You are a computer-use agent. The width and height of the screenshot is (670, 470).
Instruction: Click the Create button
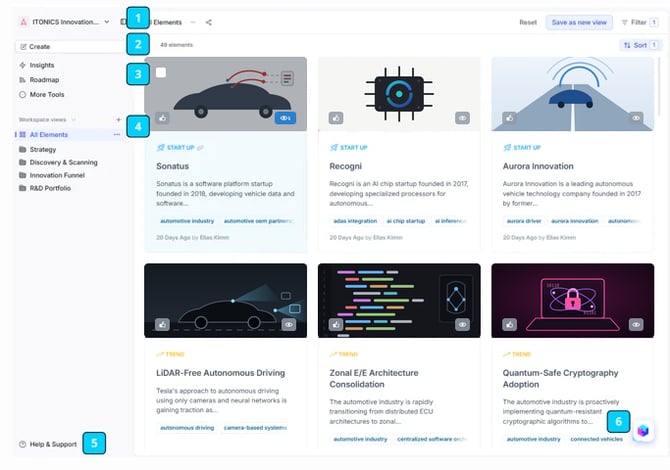[x=71, y=47]
